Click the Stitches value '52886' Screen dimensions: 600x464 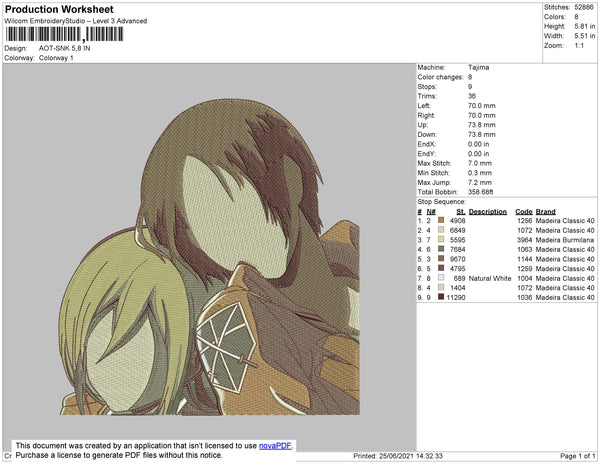tap(584, 7)
